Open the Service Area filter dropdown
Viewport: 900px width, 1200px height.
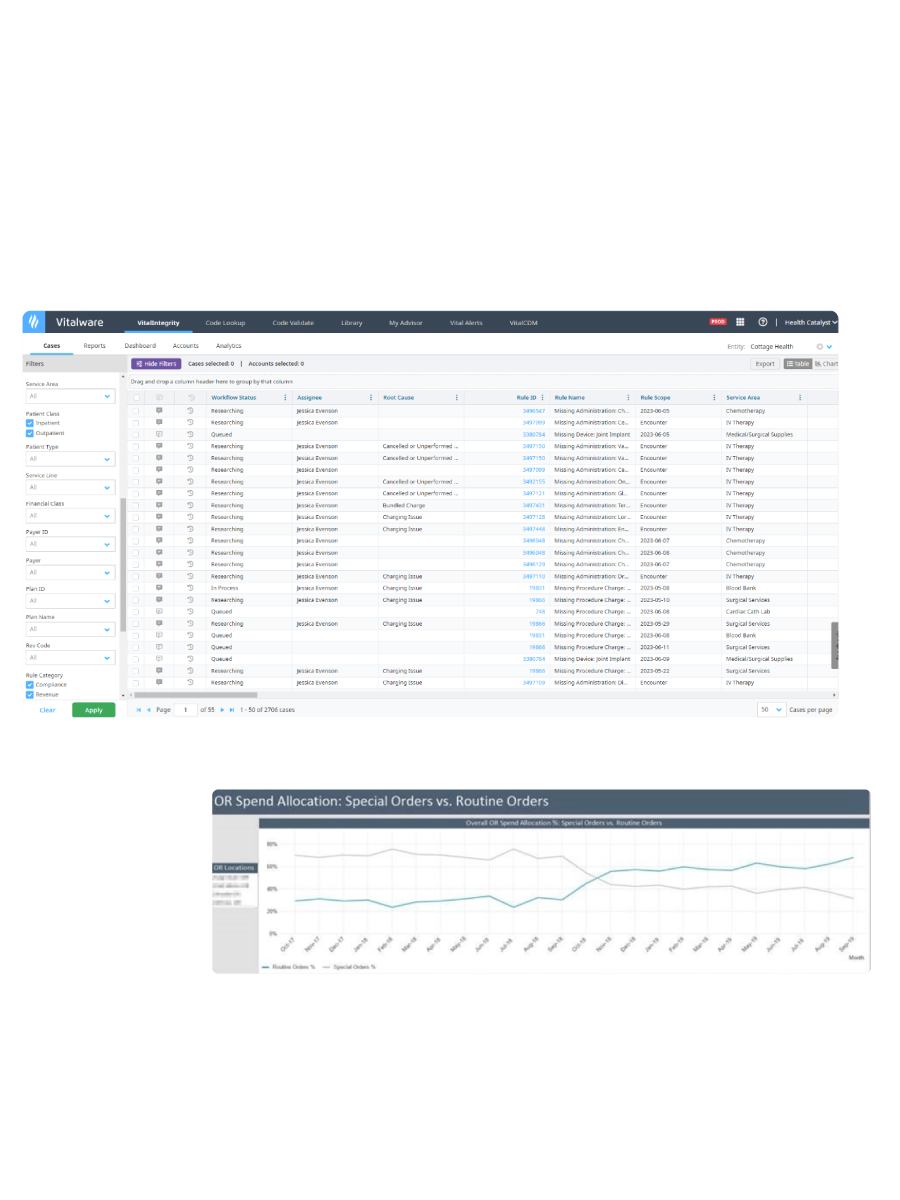point(70,396)
